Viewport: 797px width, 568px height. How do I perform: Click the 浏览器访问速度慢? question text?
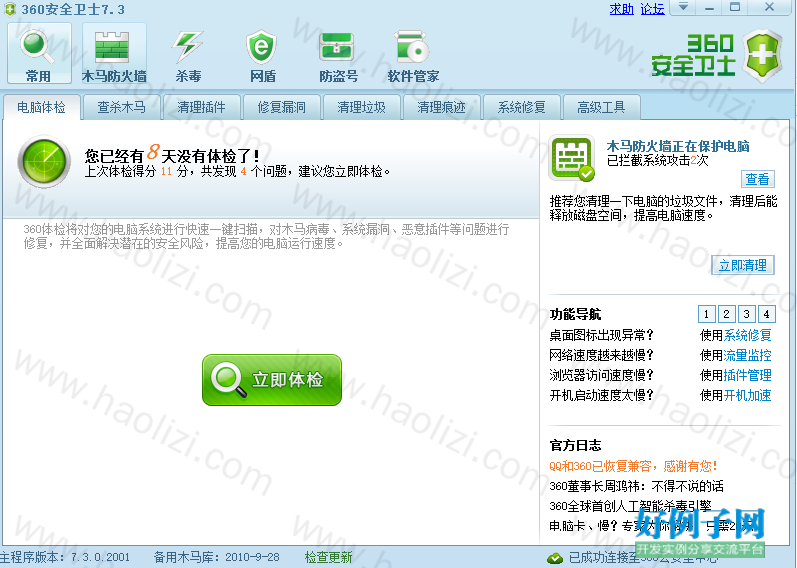click(x=601, y=375)
